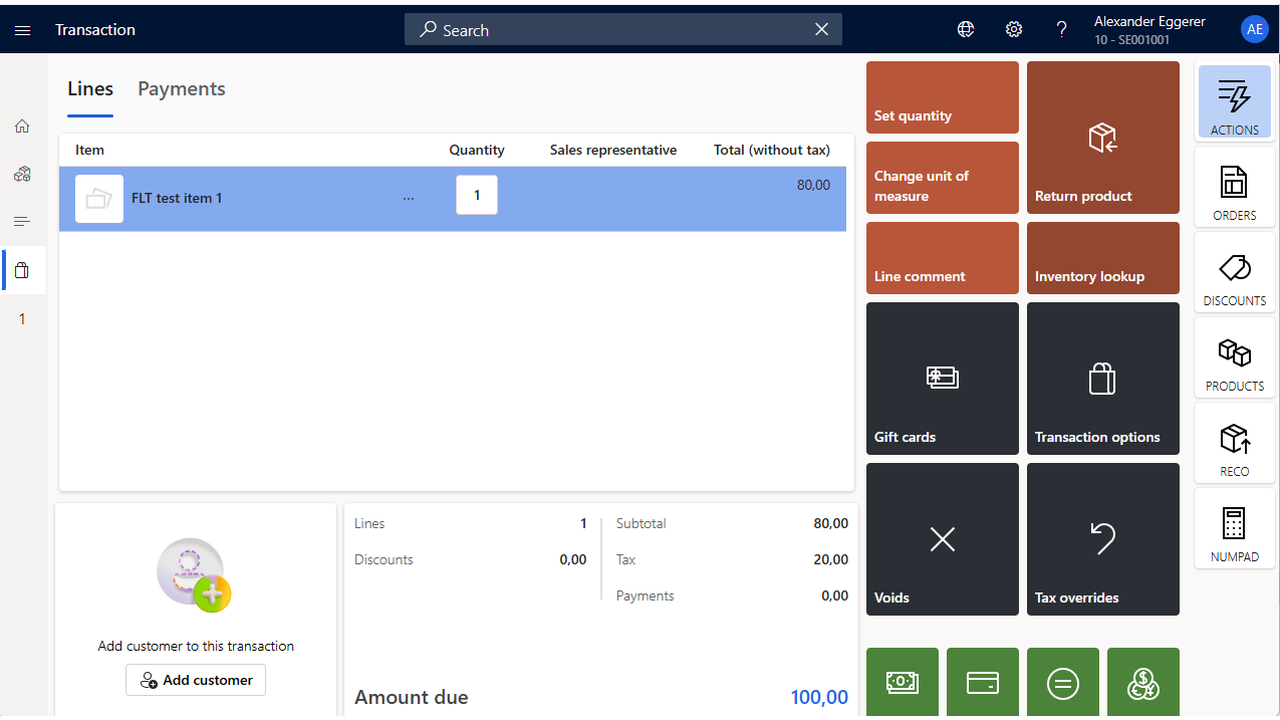Choose Change unit of measure
The width and height of the screenshot is (1280, 720).
click(943, 178)
